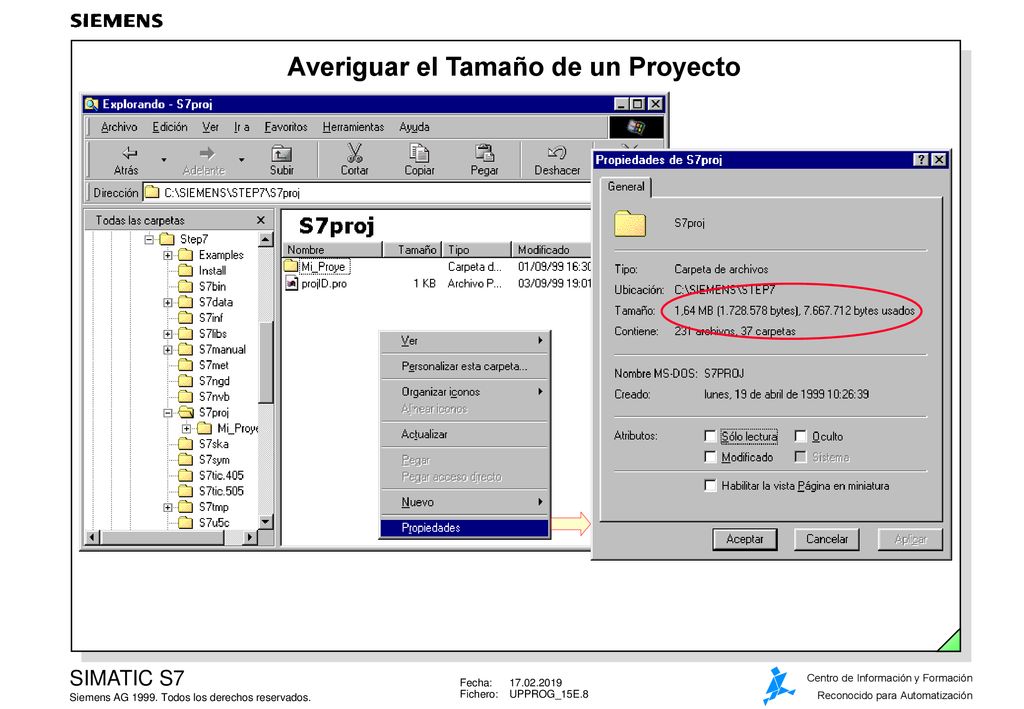The image size is (1024, 709).
Task: Select the Install folder in tree
Action: (202, 270)
